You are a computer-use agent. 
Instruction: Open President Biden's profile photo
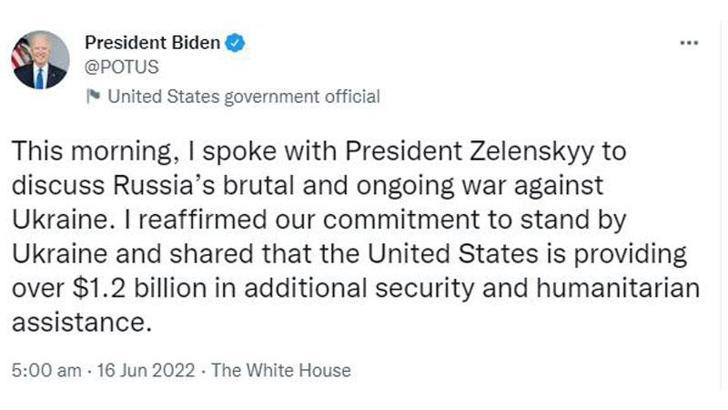(40, 60)
